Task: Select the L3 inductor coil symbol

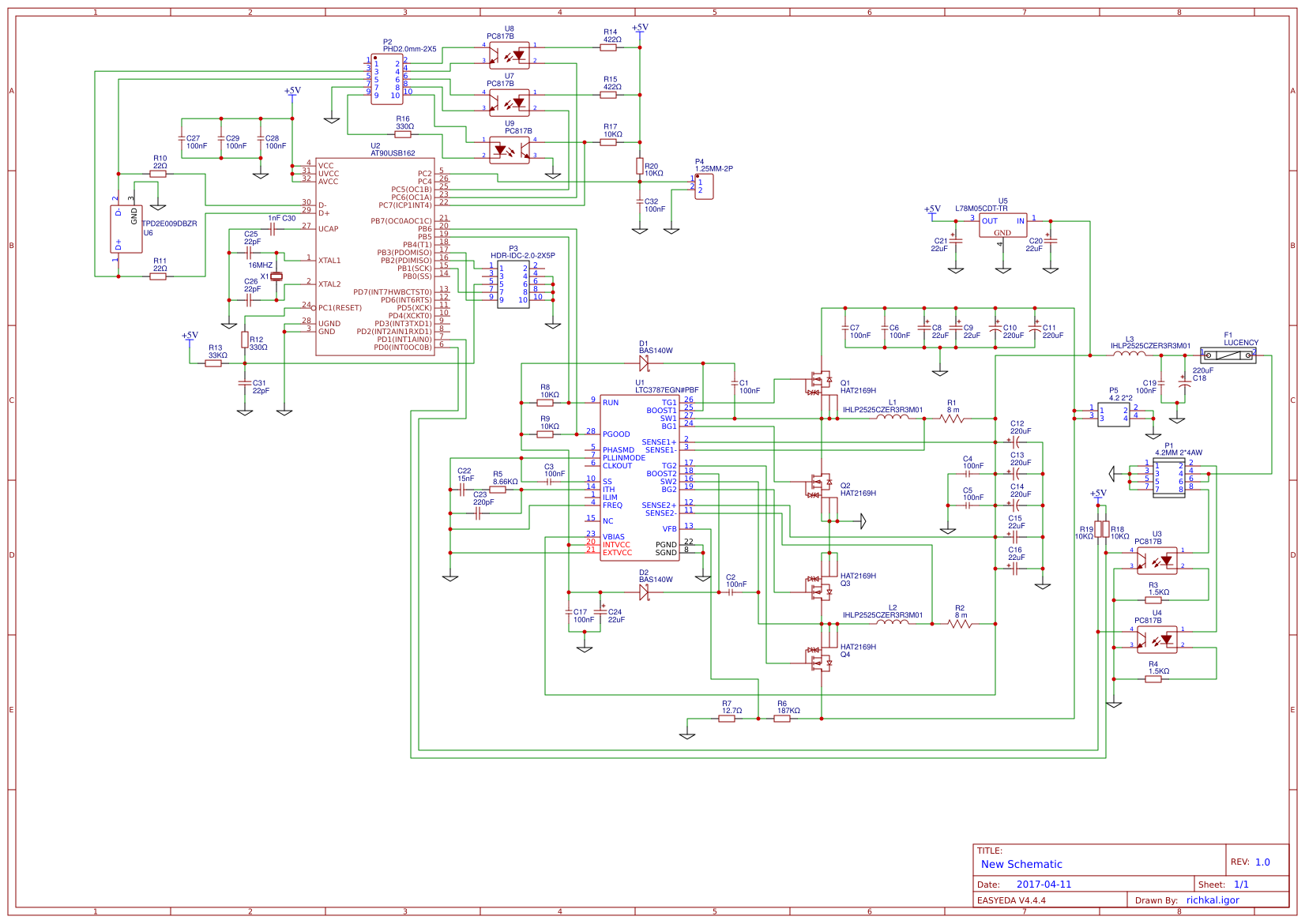Action: [1130, 354]
